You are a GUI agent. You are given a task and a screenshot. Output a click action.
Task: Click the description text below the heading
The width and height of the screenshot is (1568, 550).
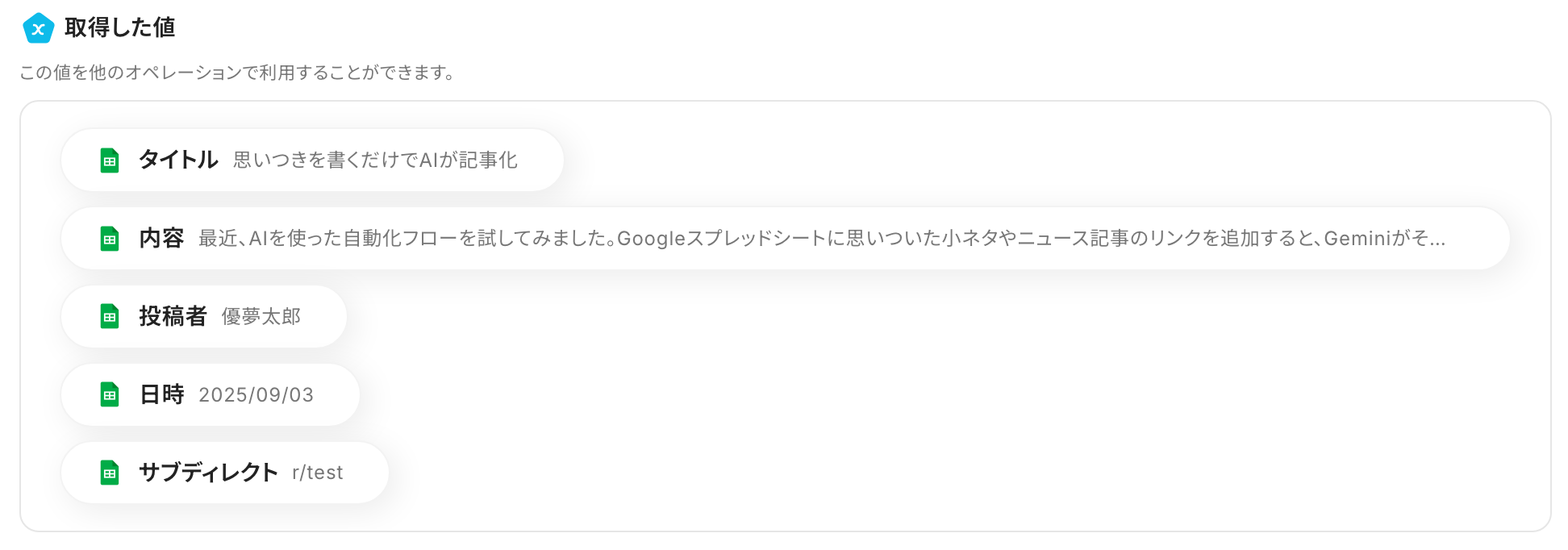click(x=238, y=73)
